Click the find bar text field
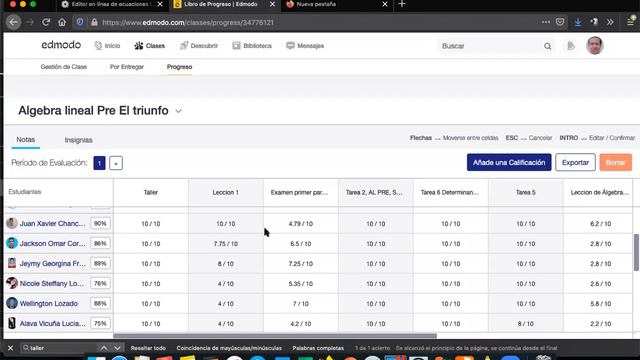This screenshot has height=360, width=640. [59, 348]
